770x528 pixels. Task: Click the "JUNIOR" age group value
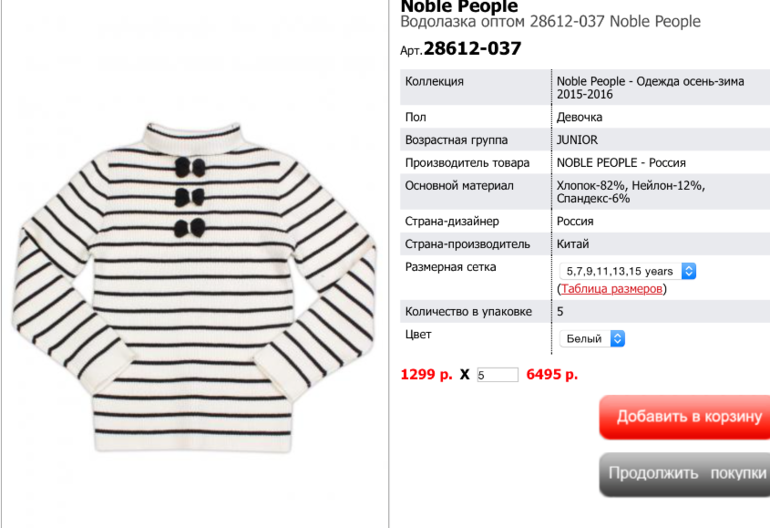577,140
